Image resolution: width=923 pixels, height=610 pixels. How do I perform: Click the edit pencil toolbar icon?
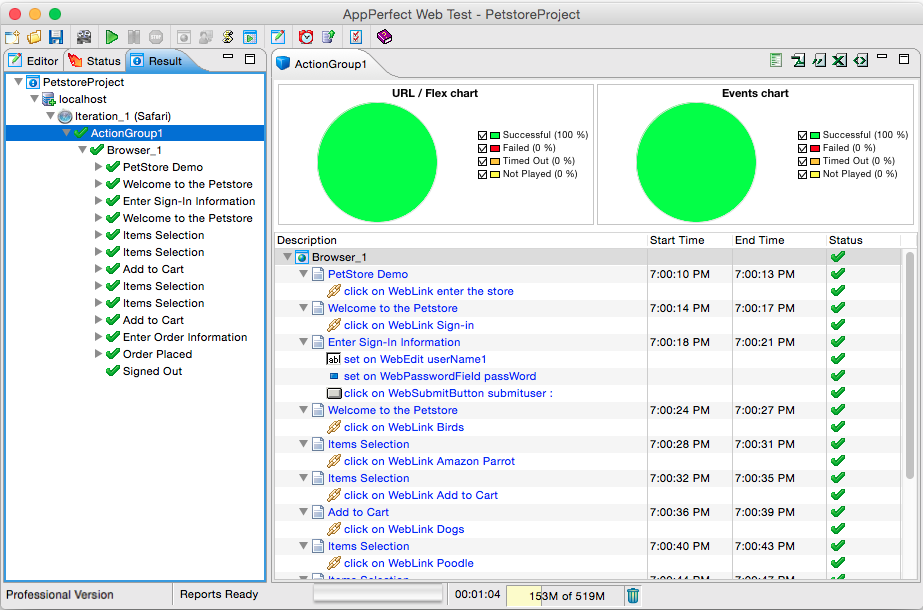[x=278, y=37]
